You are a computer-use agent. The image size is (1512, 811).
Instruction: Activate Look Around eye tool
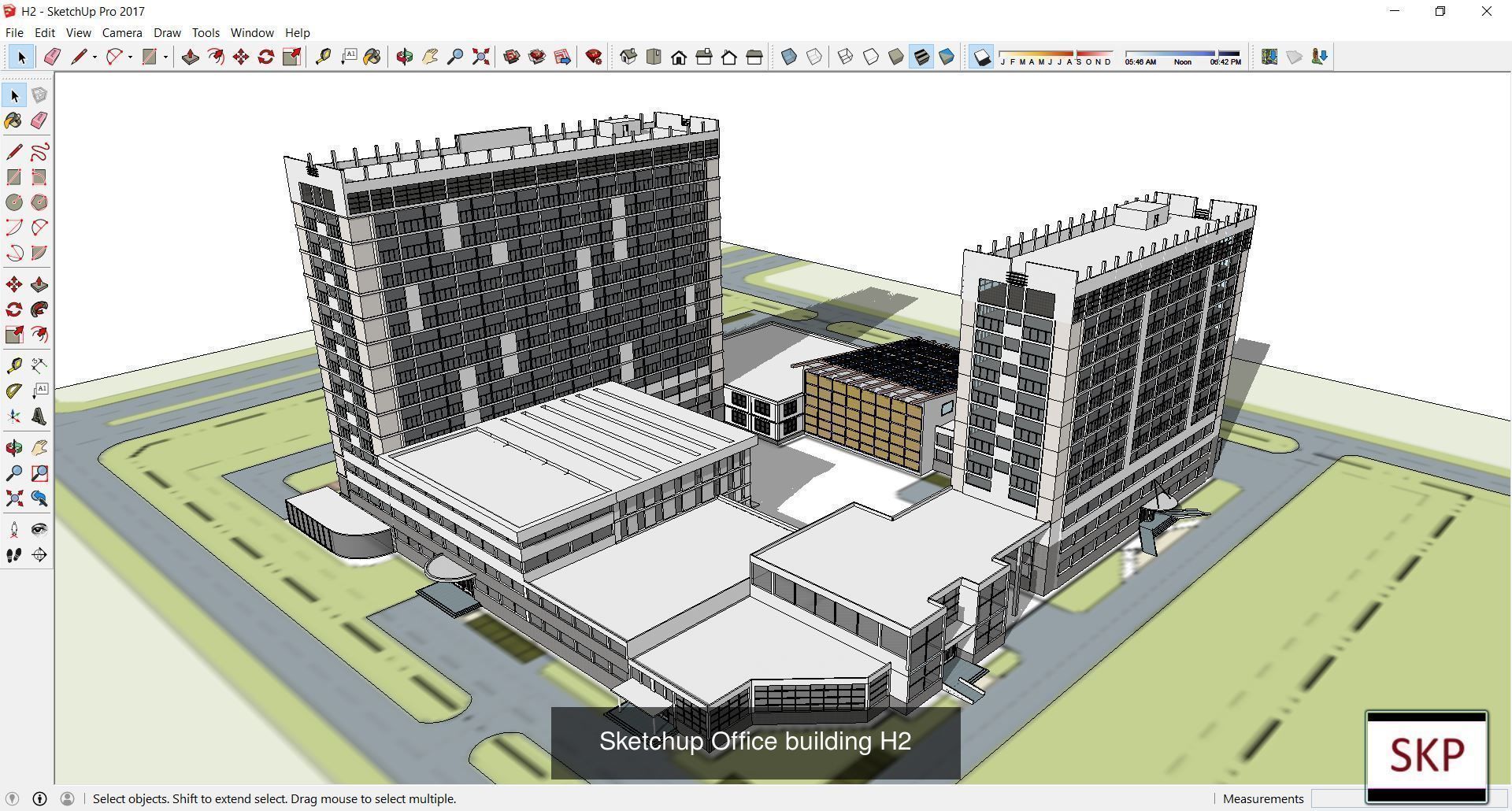(x=39, y=530)
